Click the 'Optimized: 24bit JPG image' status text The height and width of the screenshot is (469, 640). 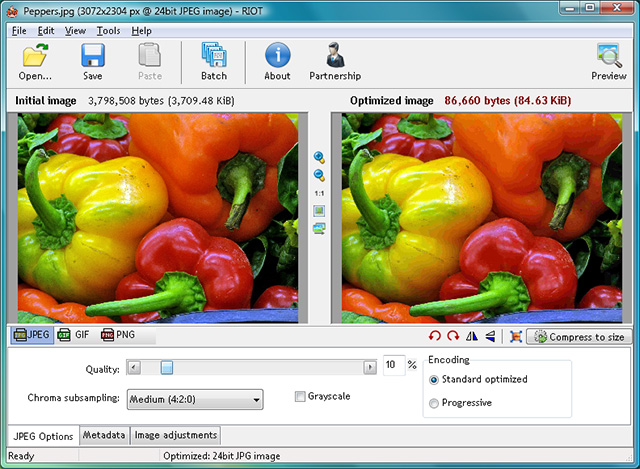(222, 456)
